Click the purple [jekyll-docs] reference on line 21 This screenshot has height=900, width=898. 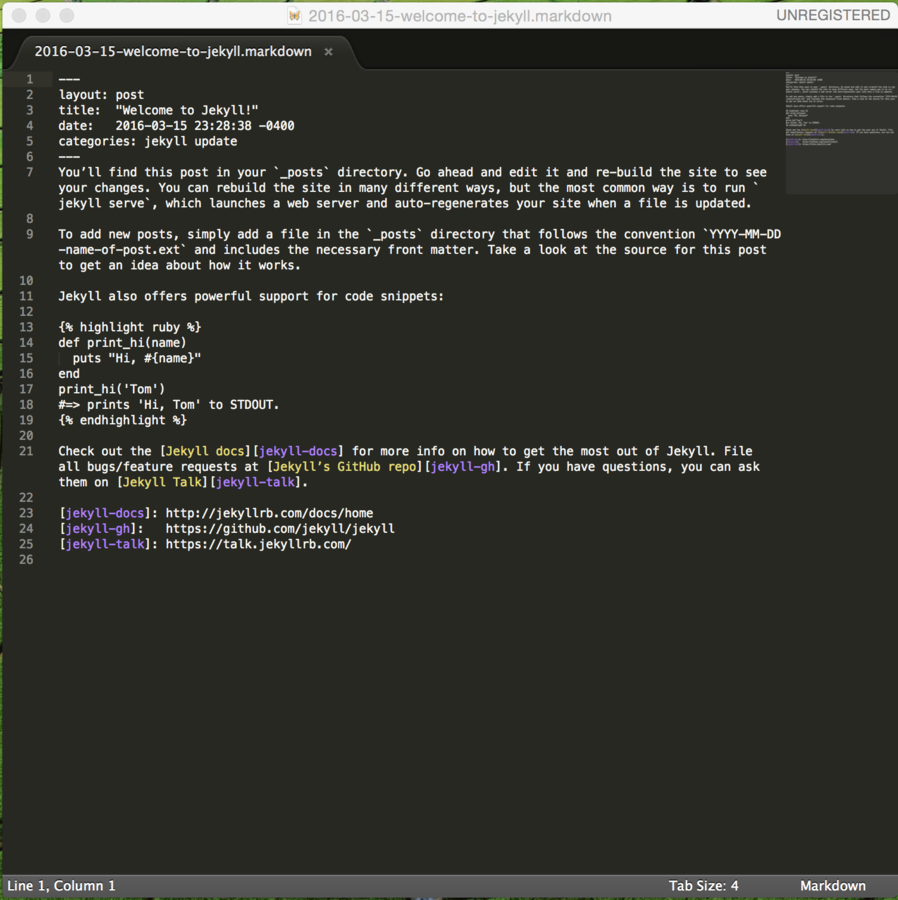(298, 451)
